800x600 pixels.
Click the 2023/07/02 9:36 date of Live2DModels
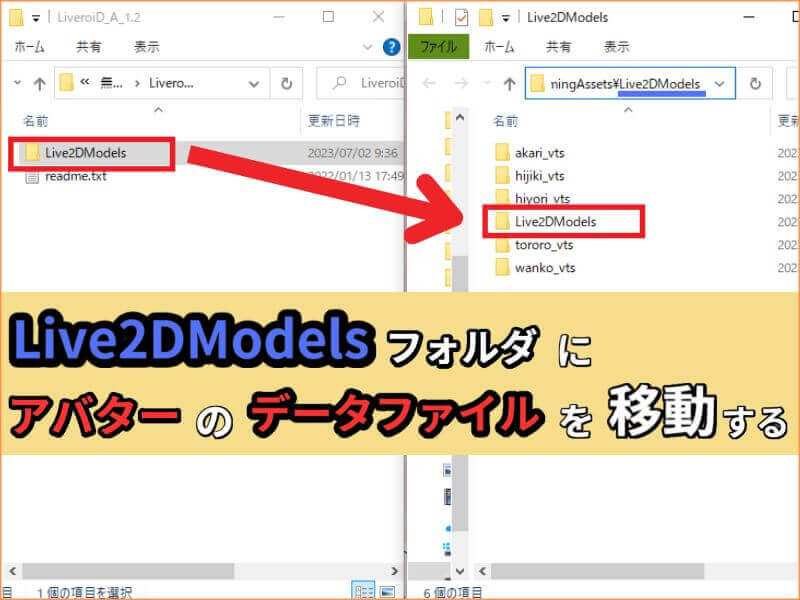tap(353, 153)
